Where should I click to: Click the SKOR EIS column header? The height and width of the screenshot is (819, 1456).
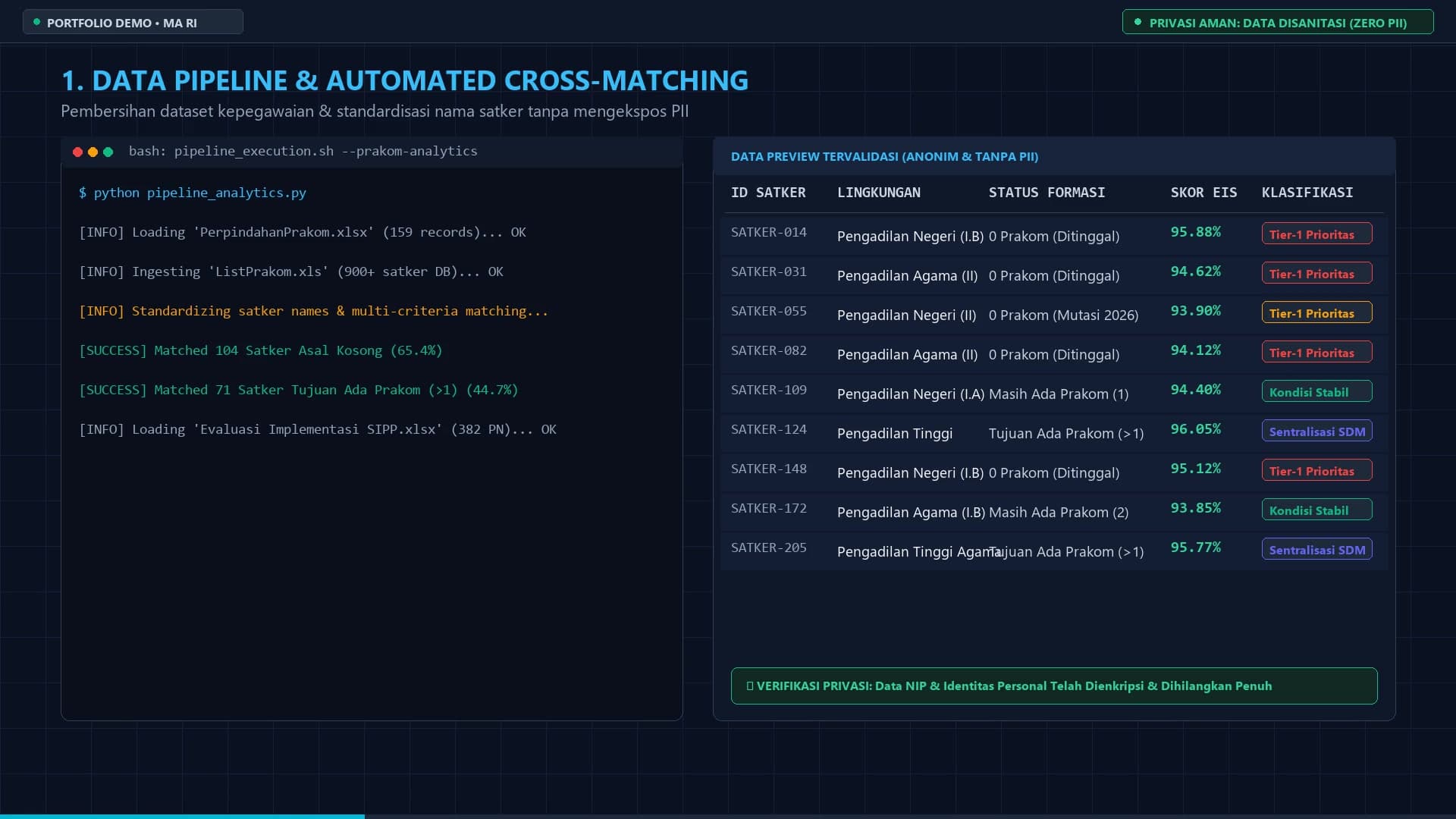pyautogui.click(x=1203, y=193)
